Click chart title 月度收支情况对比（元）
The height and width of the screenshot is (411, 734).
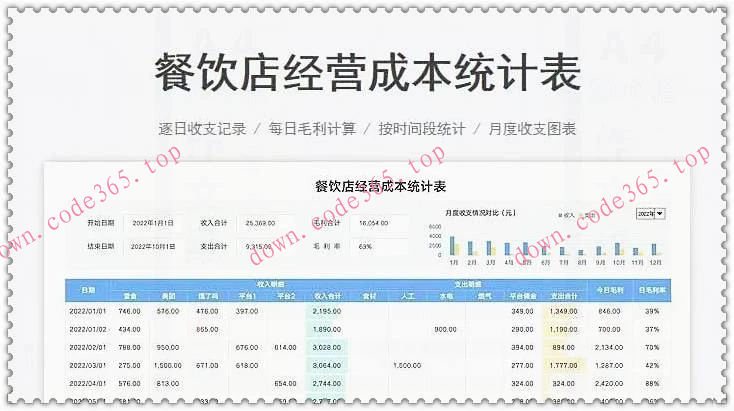480,213
